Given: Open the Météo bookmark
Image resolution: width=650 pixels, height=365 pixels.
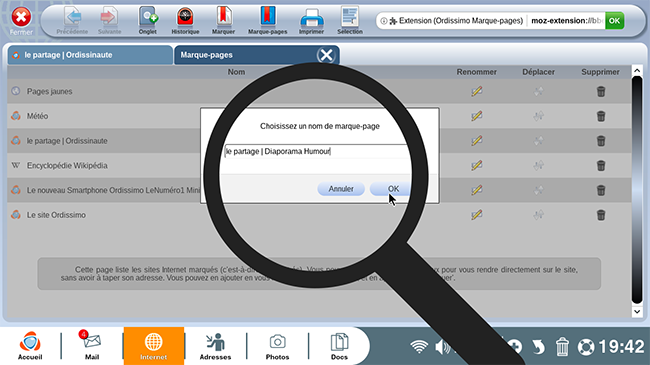Looking at the screenshot, I should (x=37, y=116).
